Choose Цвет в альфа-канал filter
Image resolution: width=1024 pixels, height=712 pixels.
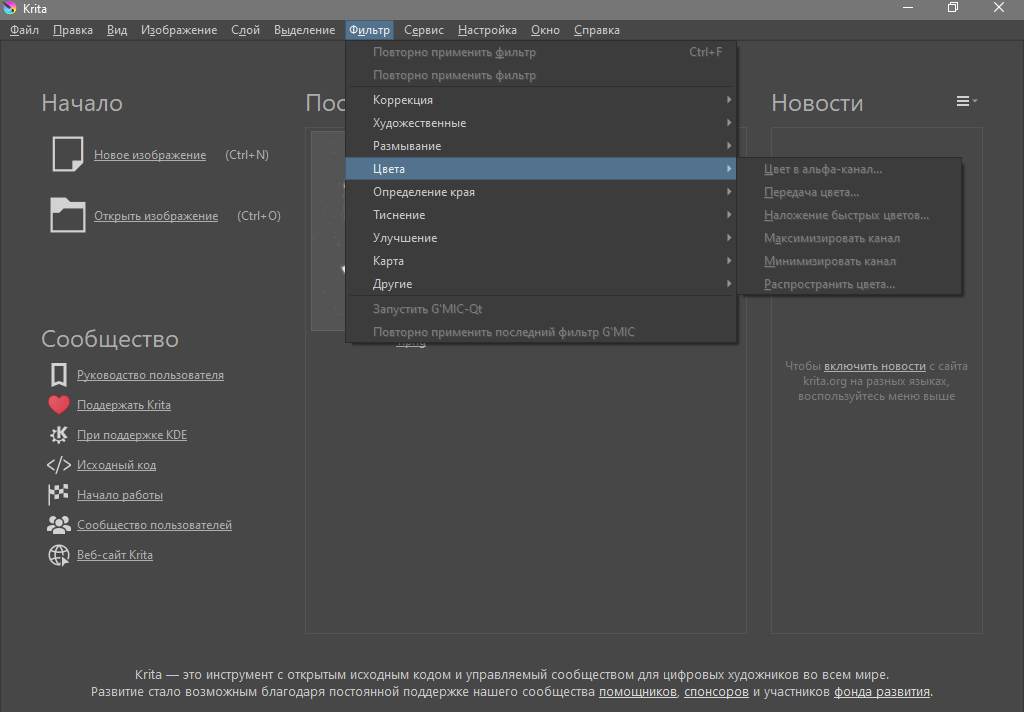[849, 169]
